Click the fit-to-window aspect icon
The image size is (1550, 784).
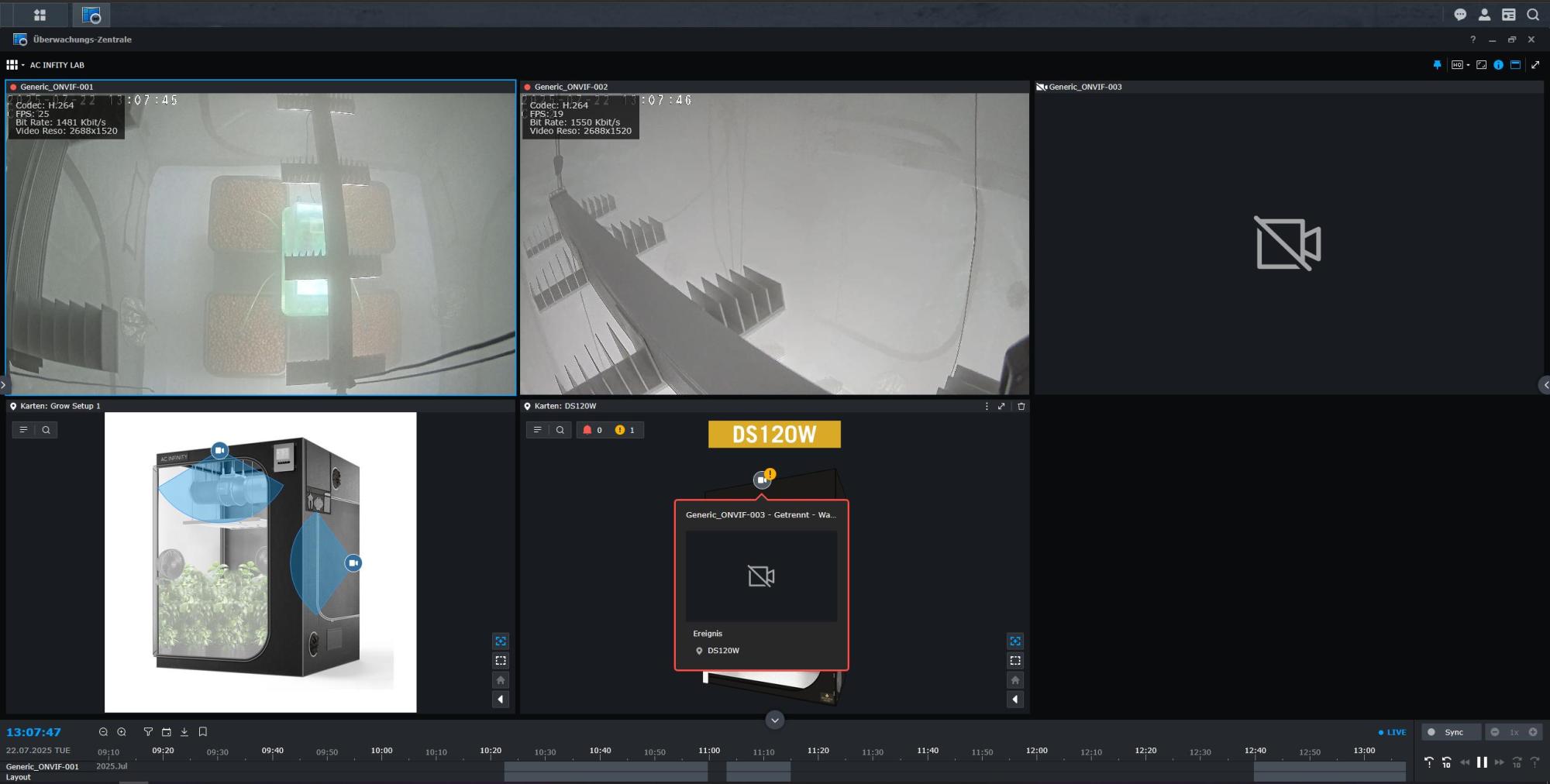click(1481, 65)
